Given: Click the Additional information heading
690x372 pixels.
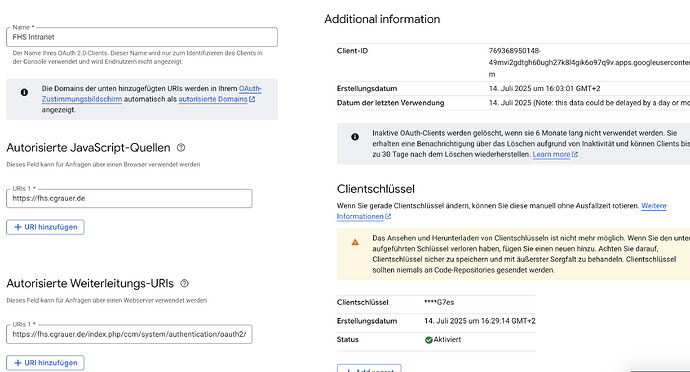Looking at the screenshot, I should [382, 19].
